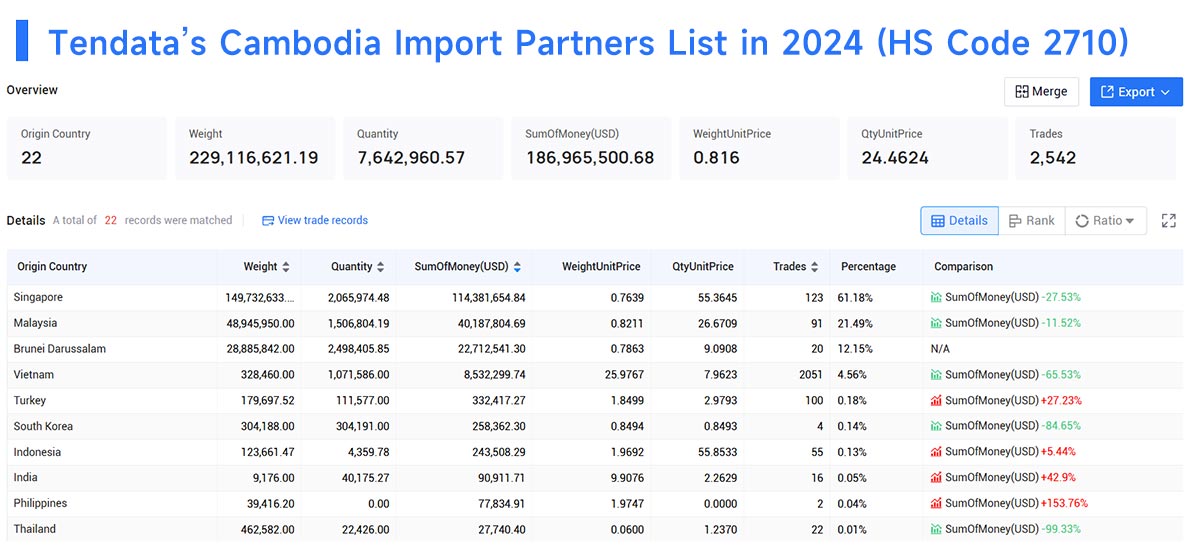1190x551 pixels.
Task: Switch to the Rank view tab
Action: click(1031, 221)
